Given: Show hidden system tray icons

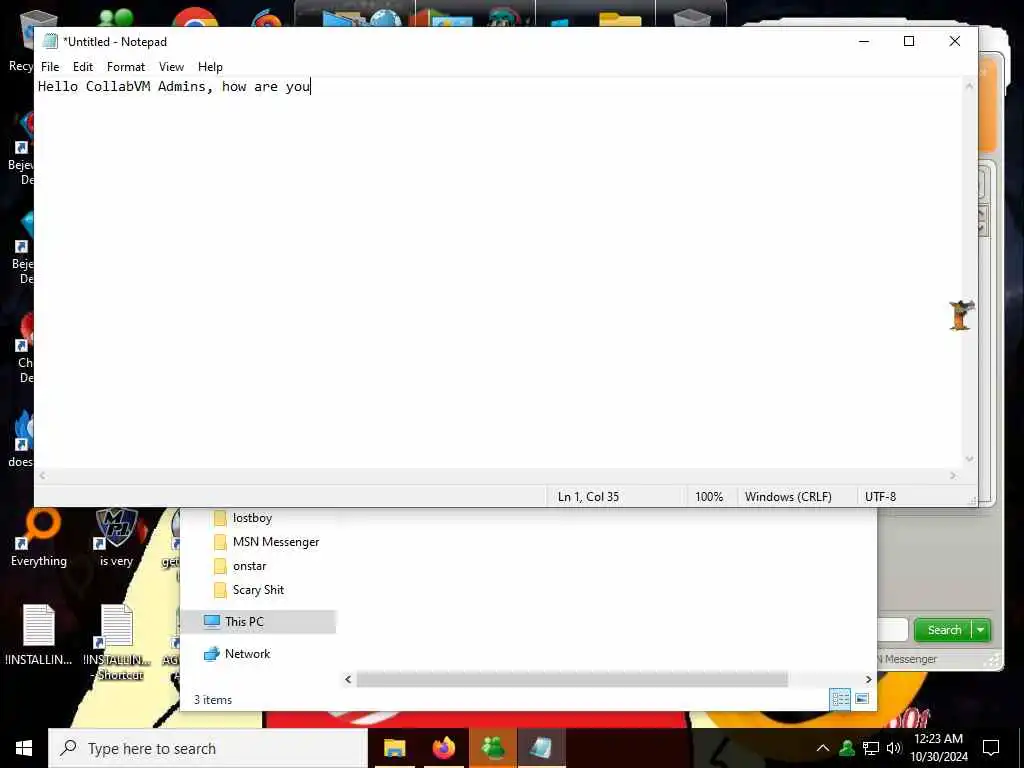Looking at the screenshot, I should click(x=823, y=748).
